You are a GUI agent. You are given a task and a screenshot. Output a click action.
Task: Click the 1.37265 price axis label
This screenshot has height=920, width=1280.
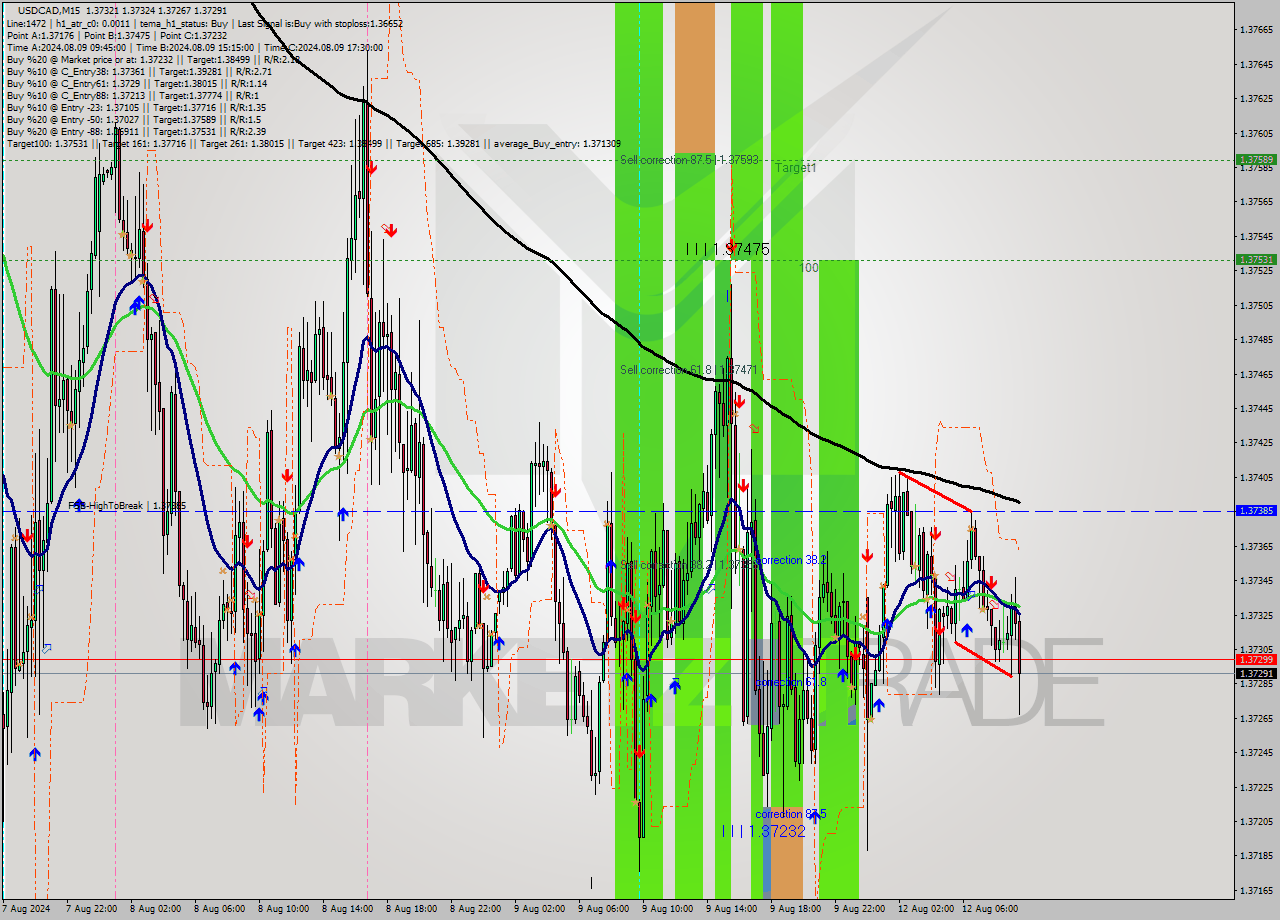coord(1256,718)
